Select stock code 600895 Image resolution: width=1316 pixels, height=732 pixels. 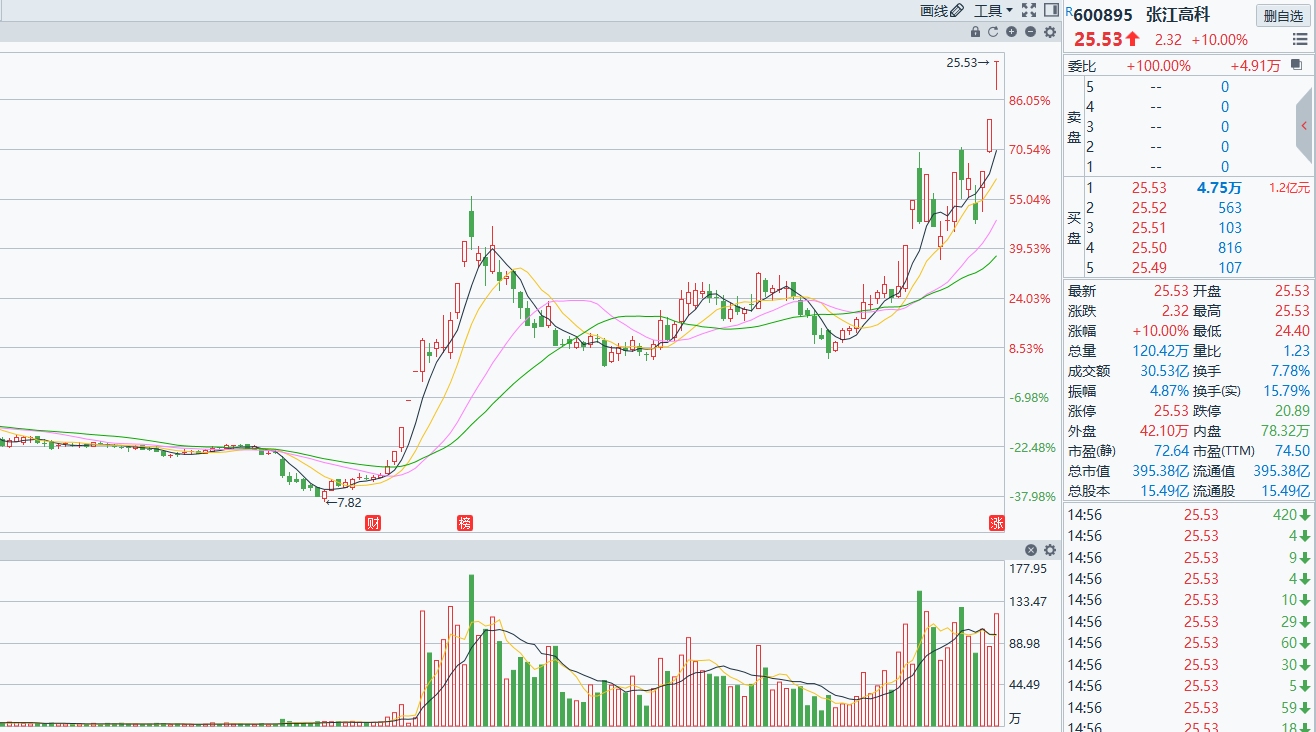click(1103, 15)
